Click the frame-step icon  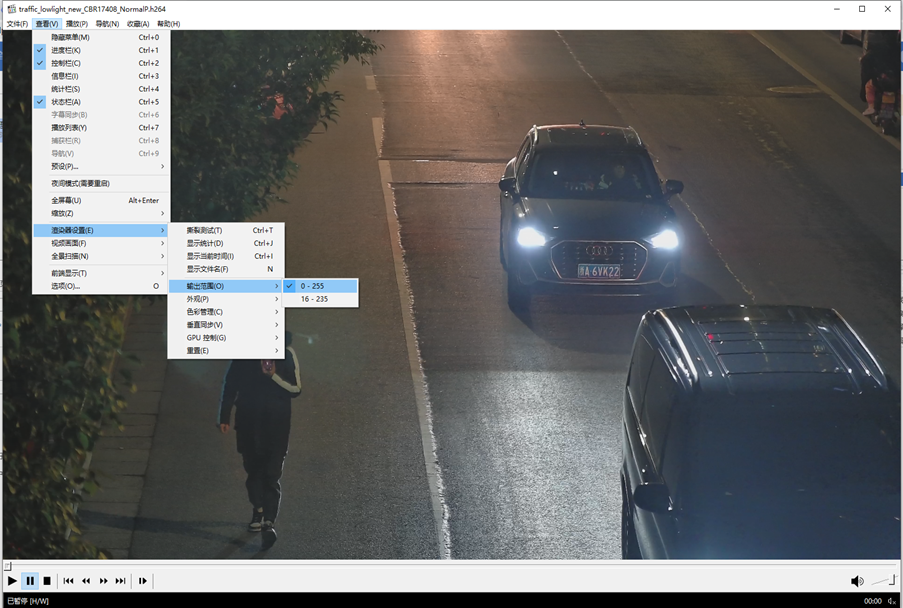[143, 581]
